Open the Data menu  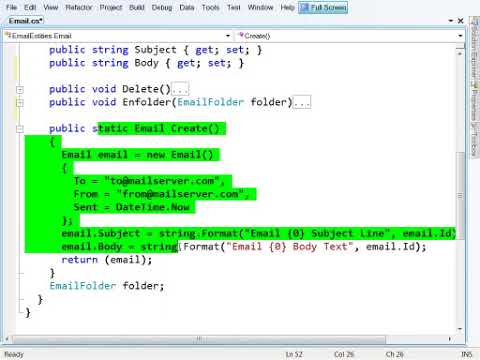[187, 7]
